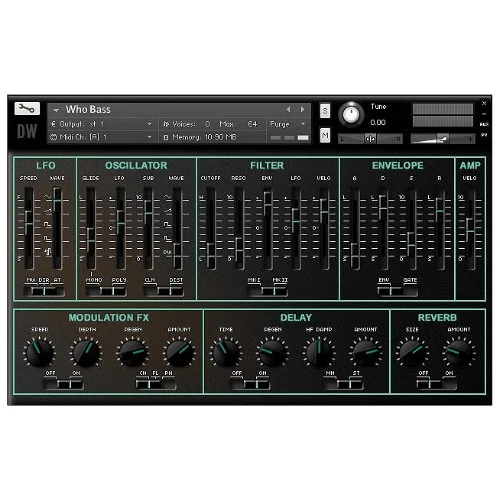This screenshot has height=500, width=500.
Task: Adjust the Envelope R (release) fader
Action: (440, 211)
